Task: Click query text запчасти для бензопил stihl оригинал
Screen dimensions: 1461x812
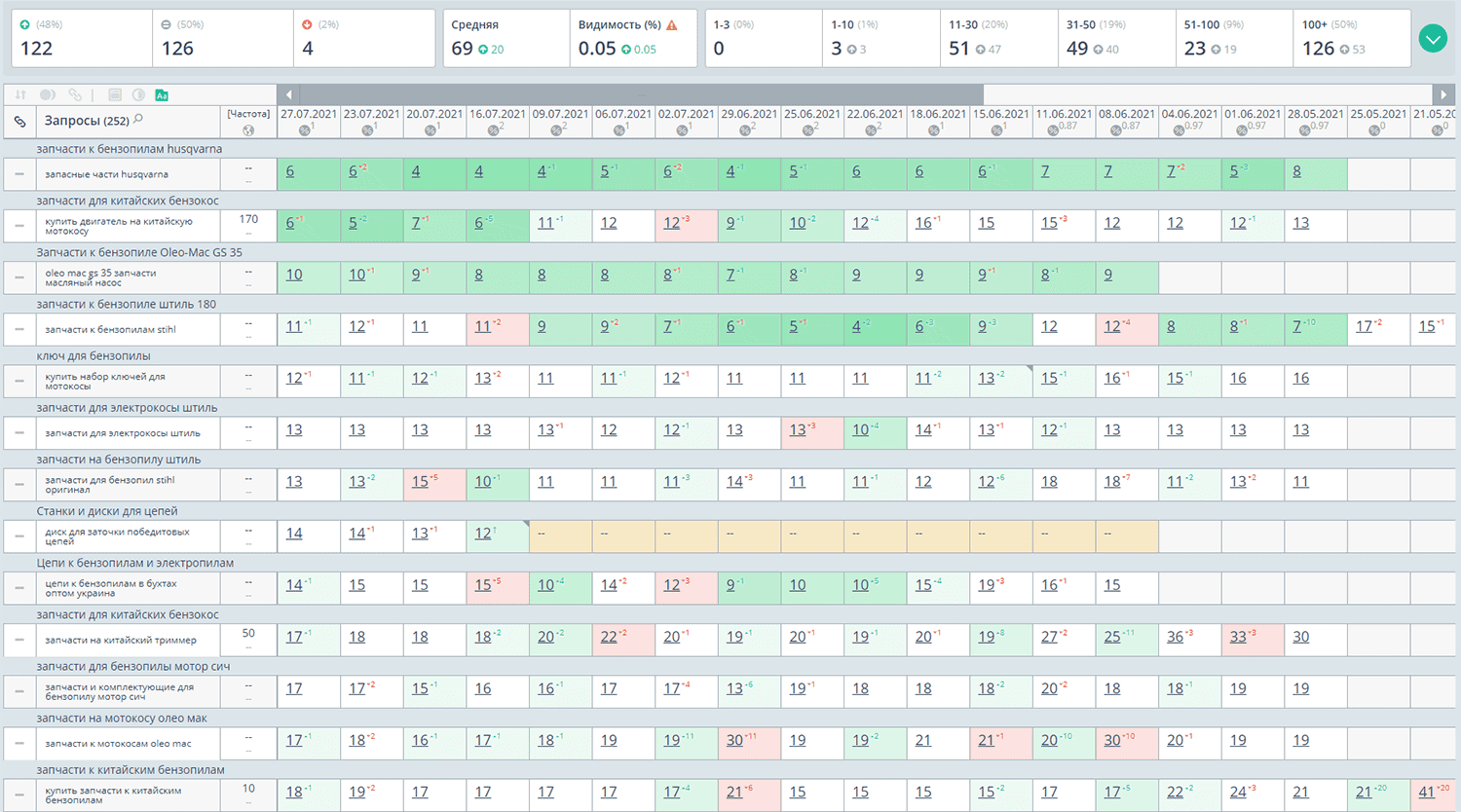Action: (x=110, y=485)
